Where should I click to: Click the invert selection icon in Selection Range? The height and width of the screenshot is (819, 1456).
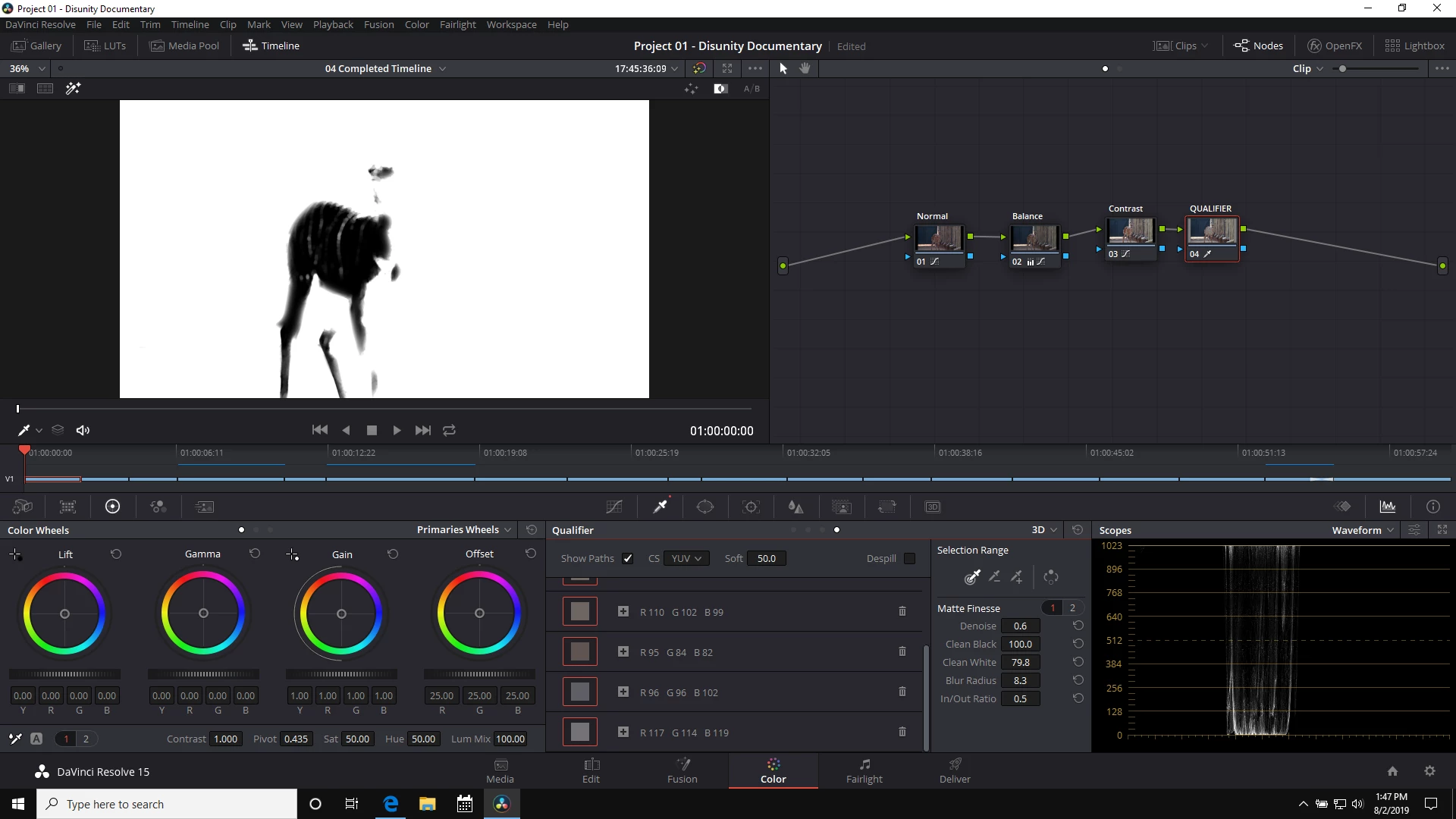pos(1051,577)
